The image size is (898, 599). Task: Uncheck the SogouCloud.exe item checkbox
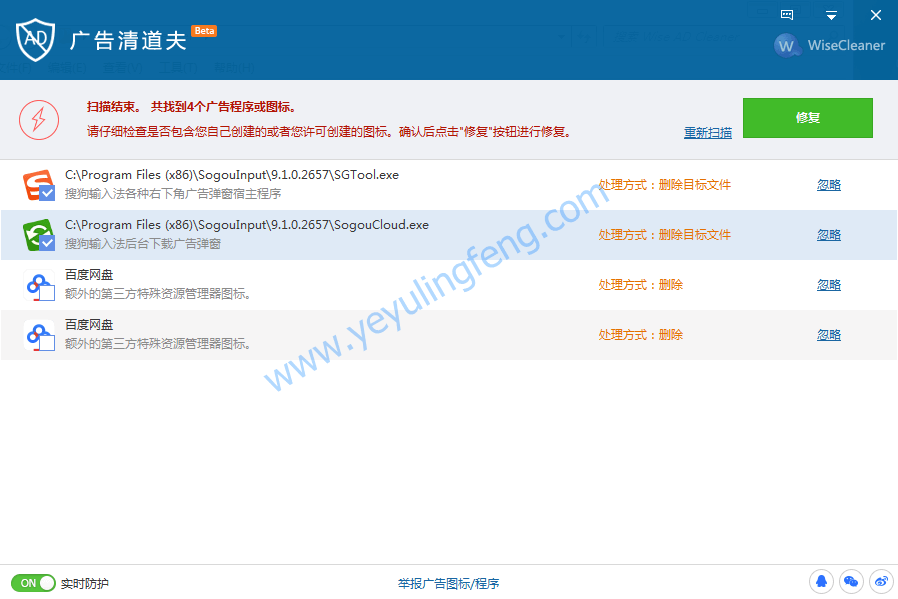pyautogui.click(x=46, y=243)
